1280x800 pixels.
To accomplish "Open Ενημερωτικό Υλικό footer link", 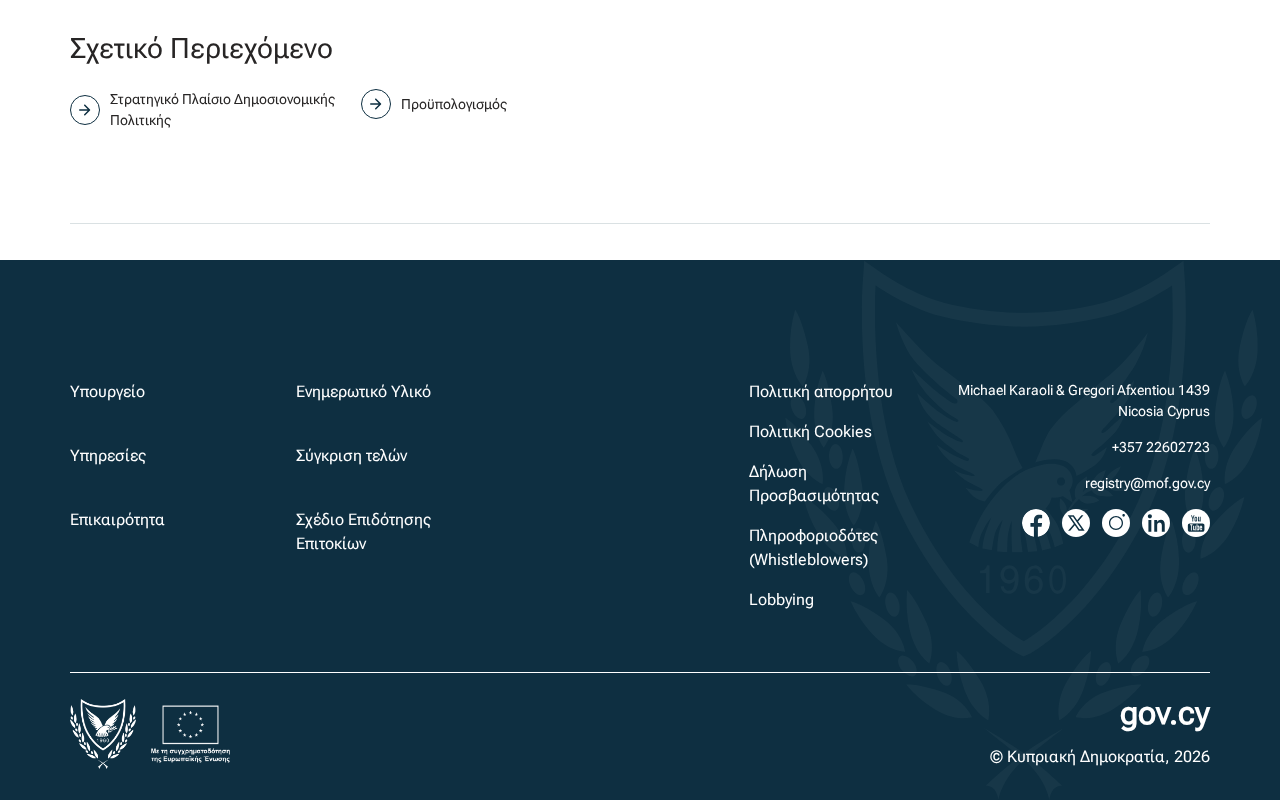I will click(363, 392).
